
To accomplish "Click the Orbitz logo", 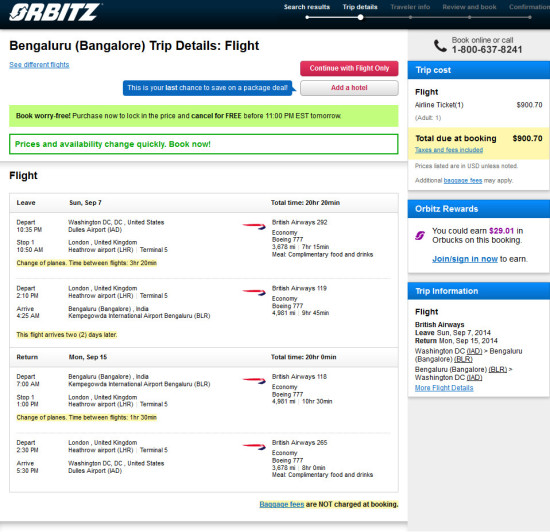I will coord(55,12).
